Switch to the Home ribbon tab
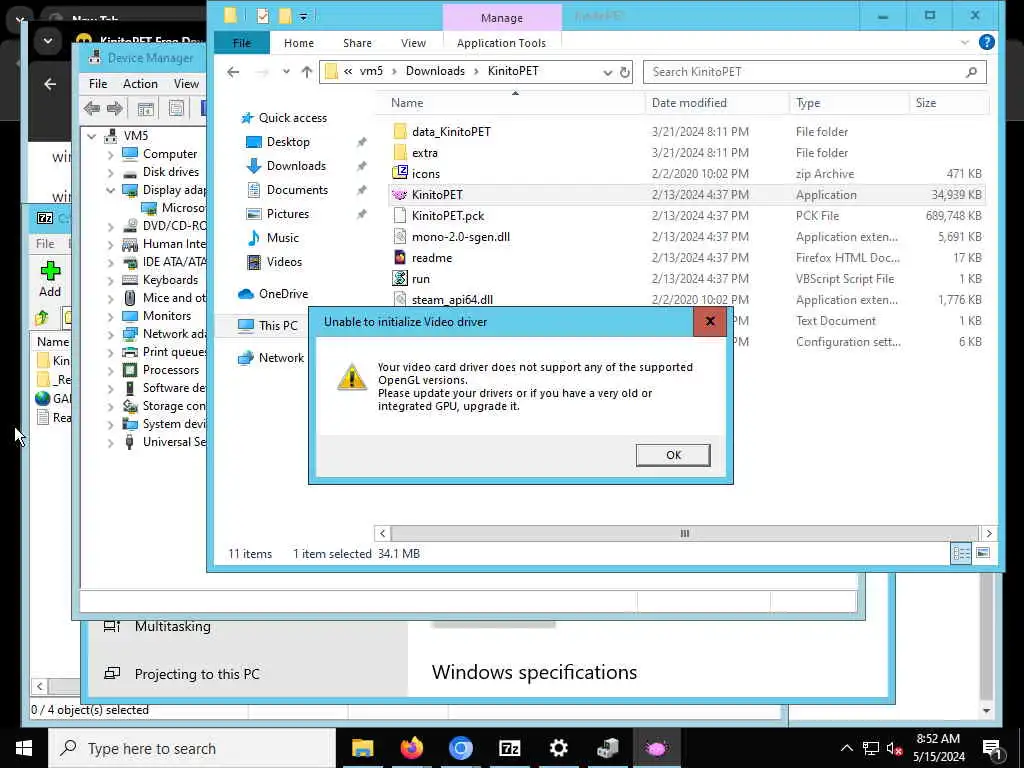 coord(298,43)
